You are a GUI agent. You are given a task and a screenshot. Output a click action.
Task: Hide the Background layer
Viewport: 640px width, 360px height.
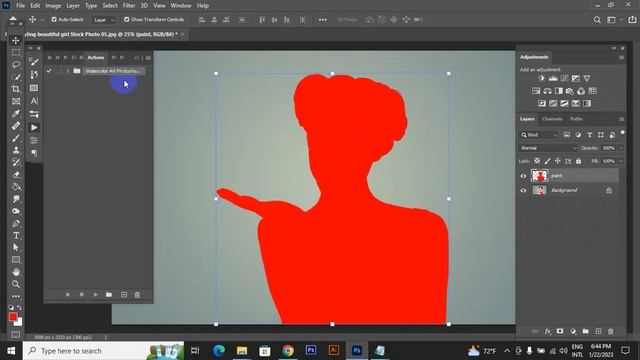[x=523, y=190]
